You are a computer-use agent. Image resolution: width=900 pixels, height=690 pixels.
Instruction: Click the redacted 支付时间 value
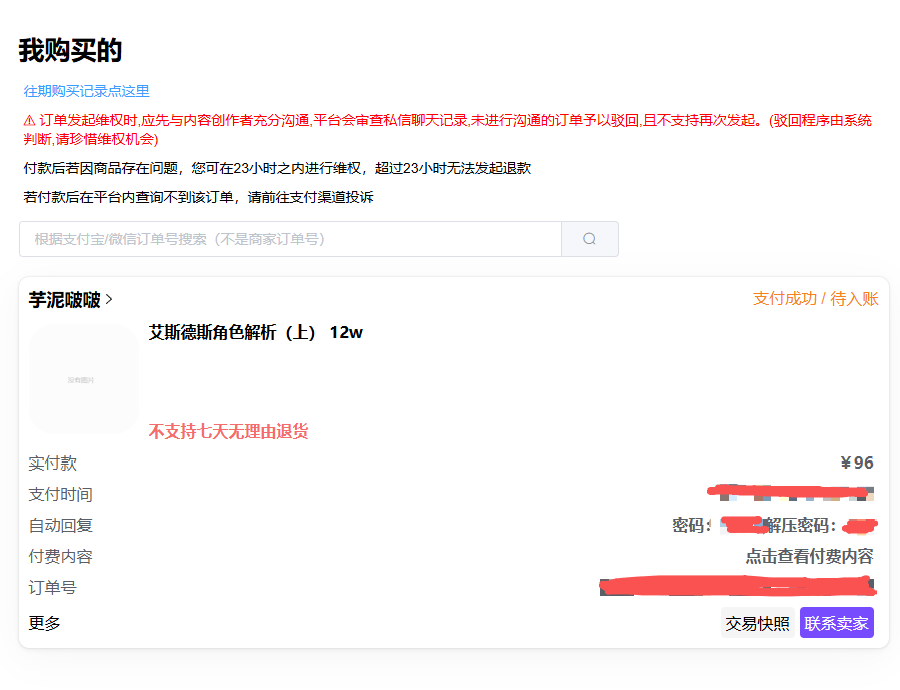click(790, 493)
